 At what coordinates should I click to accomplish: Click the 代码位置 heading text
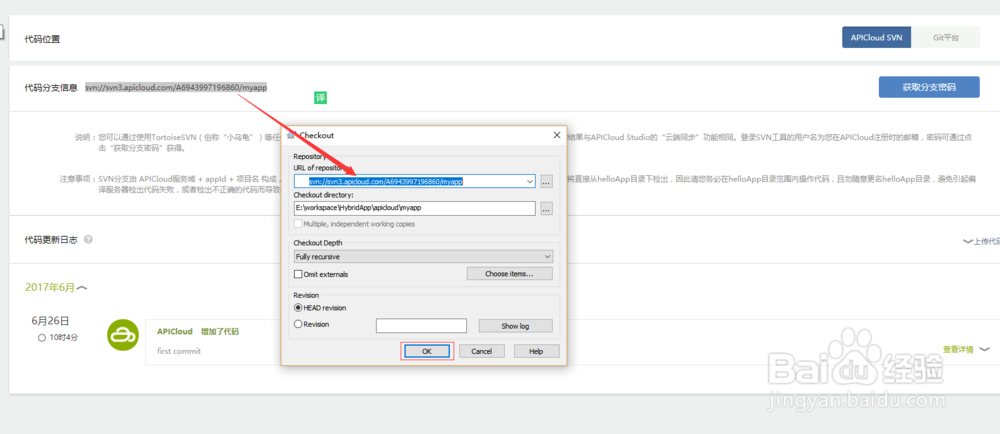(42, 39)
